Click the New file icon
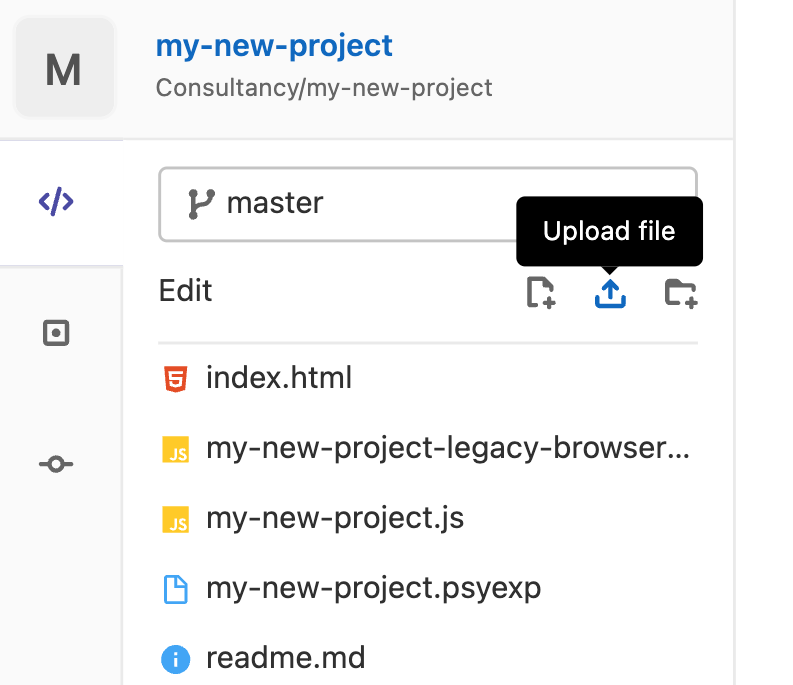 541,292
